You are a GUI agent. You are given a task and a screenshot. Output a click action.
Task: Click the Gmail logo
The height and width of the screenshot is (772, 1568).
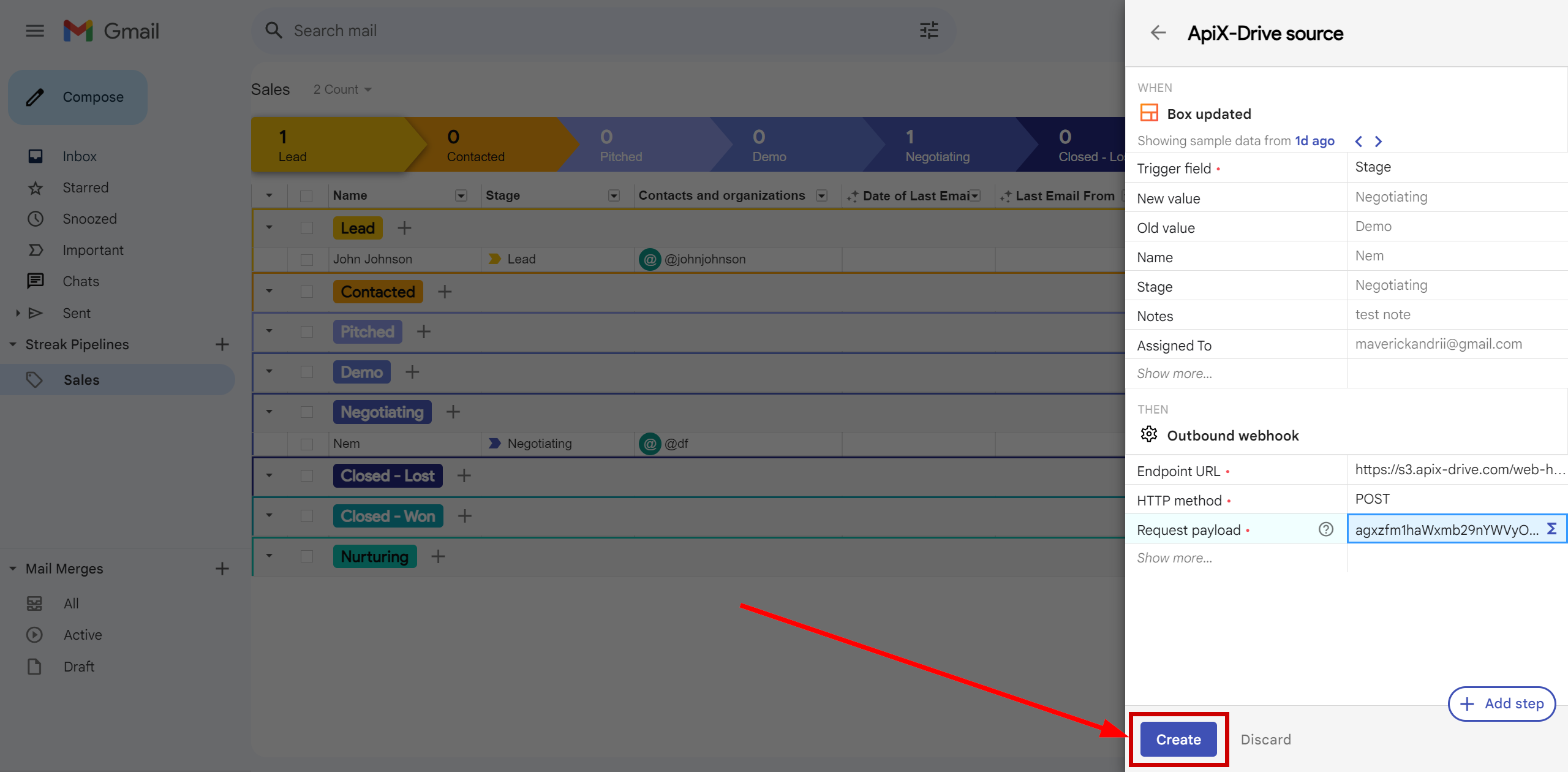pyautogui.click(x=111, y=31)
